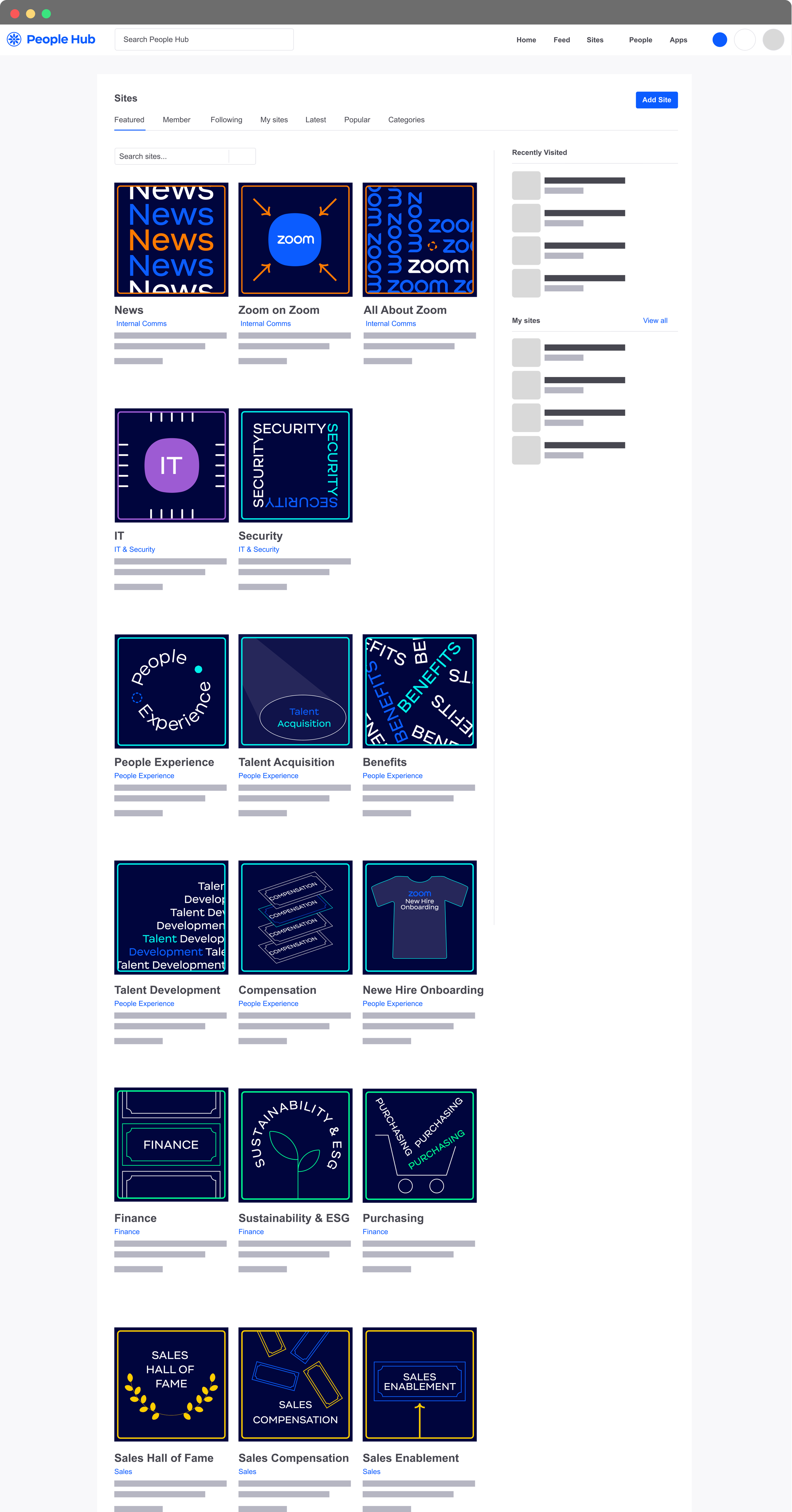Open Apps in the top navigation

coord(678,40)
